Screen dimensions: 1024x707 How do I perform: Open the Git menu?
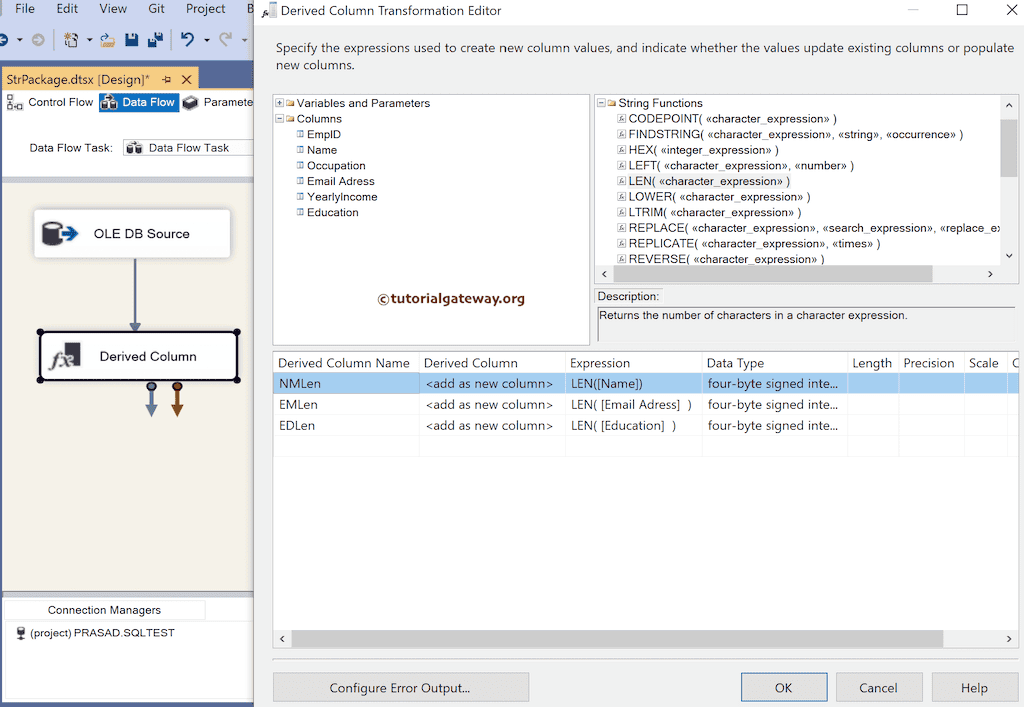pos(156,9)
